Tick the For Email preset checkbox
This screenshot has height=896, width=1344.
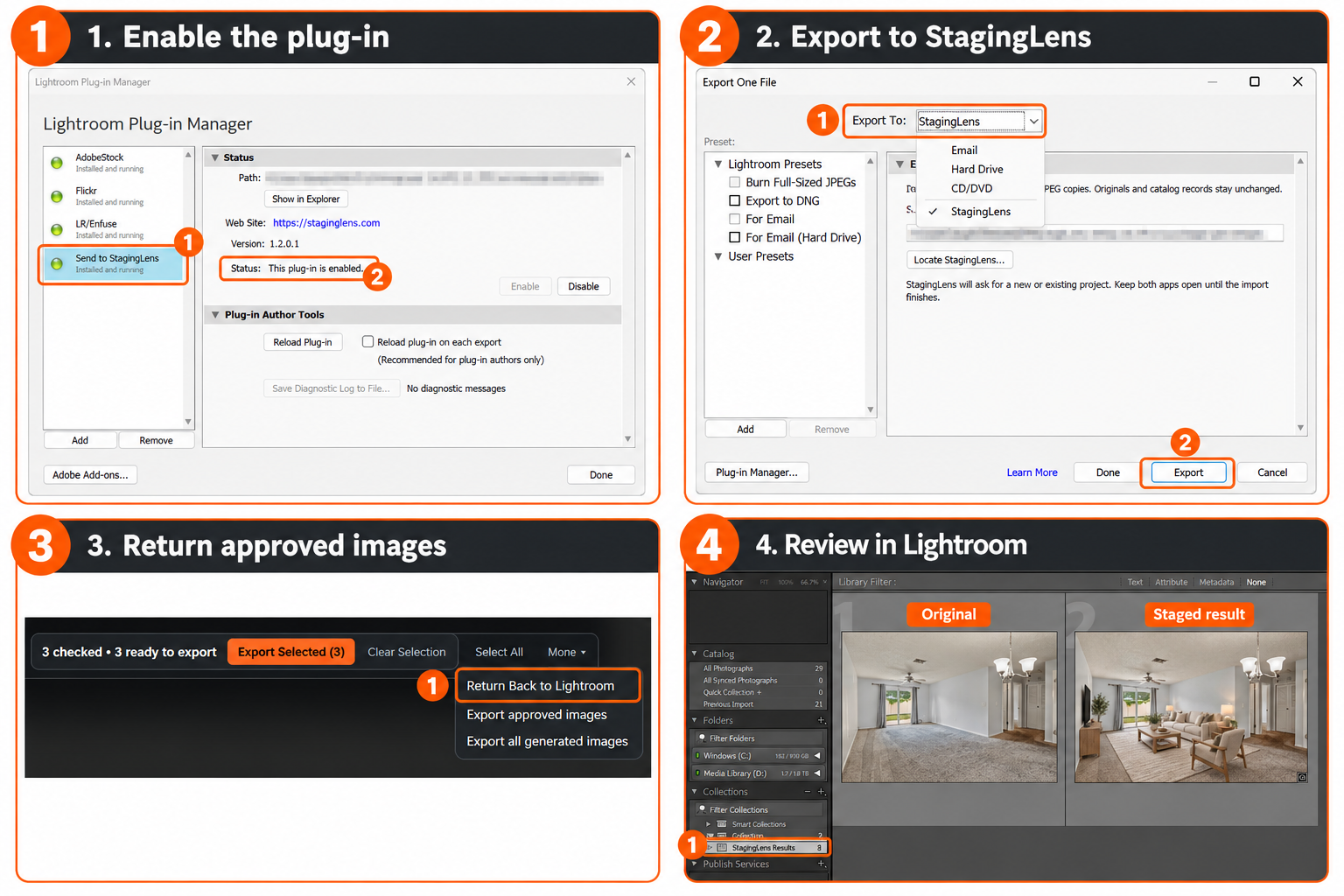click(735, 219)
